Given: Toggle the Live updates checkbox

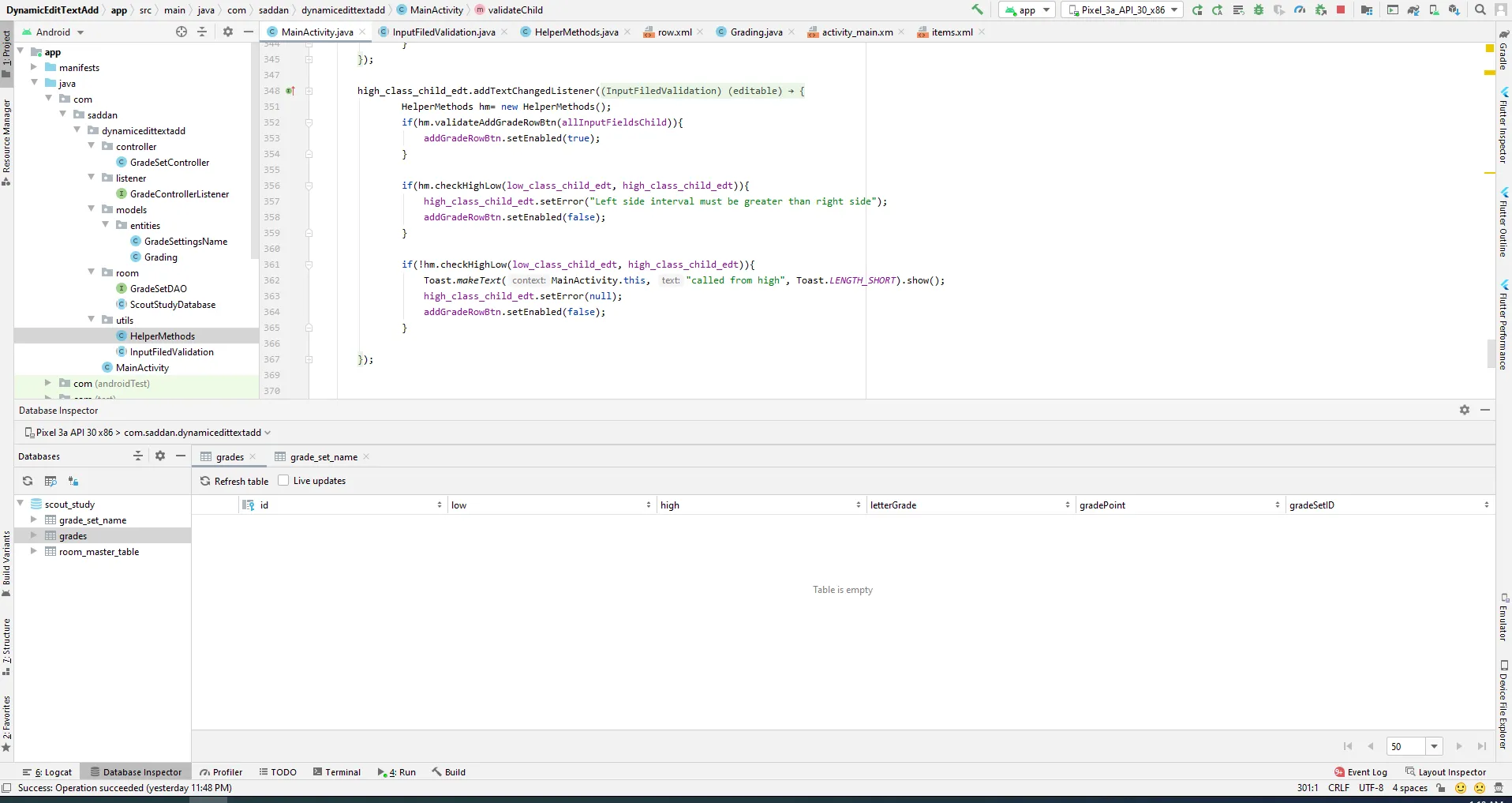Looking at the screenshot, I should [x=283, y=480].
